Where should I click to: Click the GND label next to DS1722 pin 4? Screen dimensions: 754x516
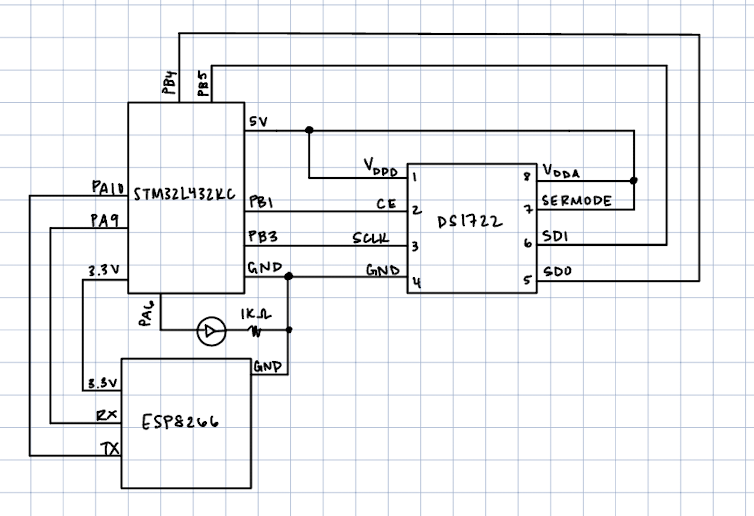point(383,270)
